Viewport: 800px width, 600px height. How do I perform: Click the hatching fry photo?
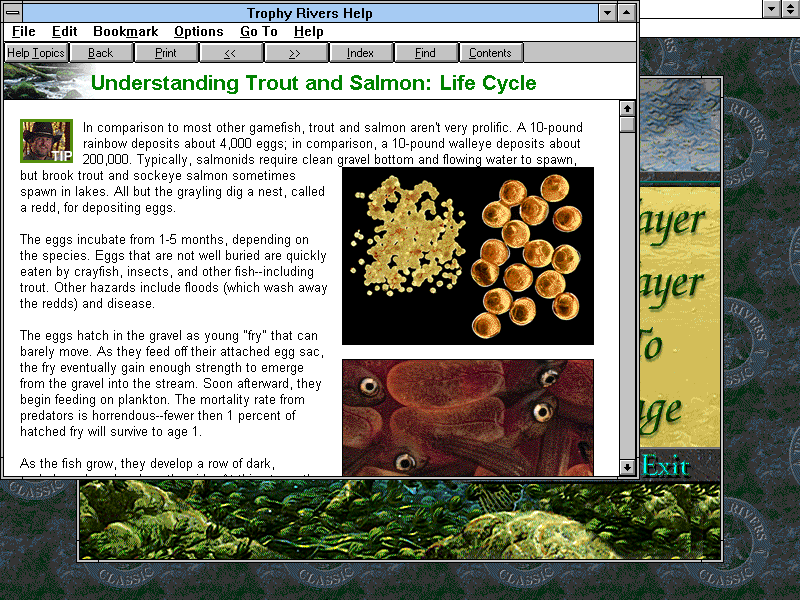click(468, 417)
